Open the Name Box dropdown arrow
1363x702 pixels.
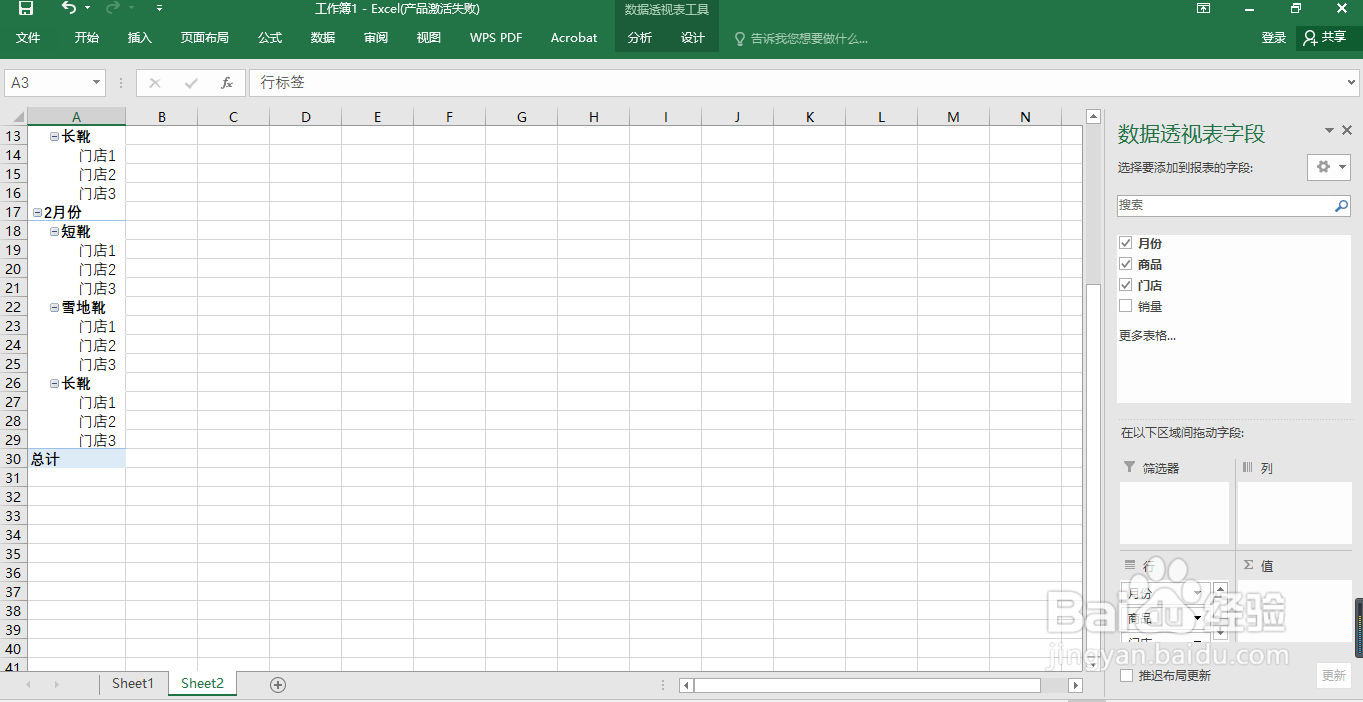point(97,83)
